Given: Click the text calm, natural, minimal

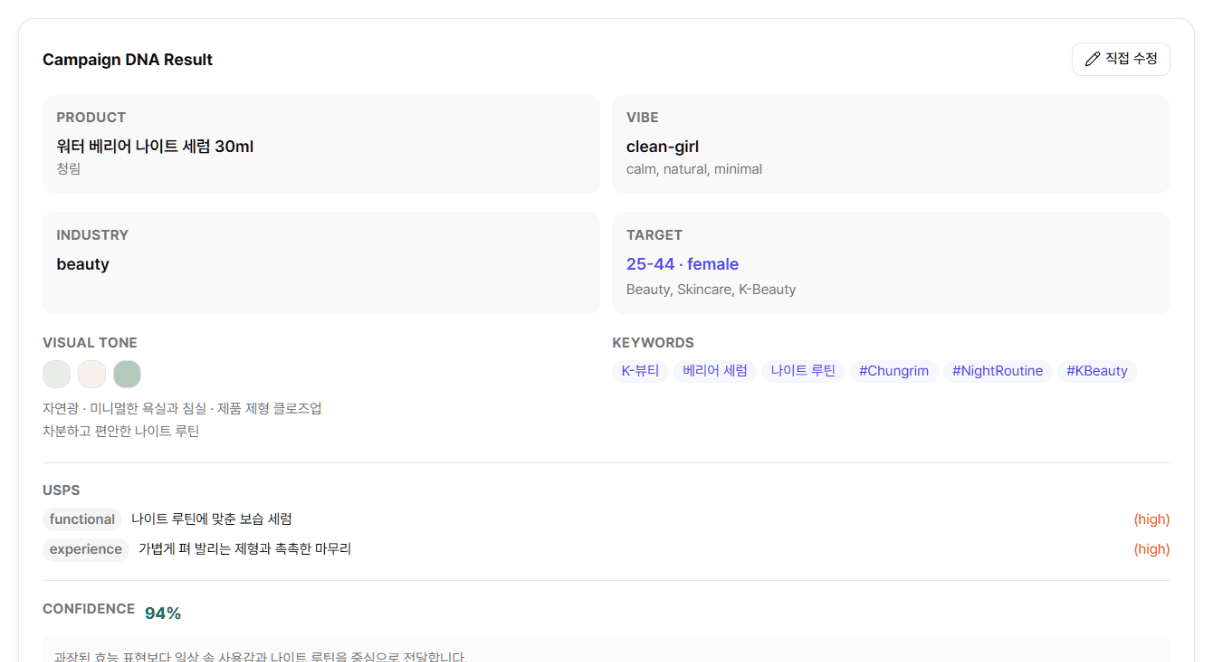Looking at the screenshot, I should click(x=694, y=169).
